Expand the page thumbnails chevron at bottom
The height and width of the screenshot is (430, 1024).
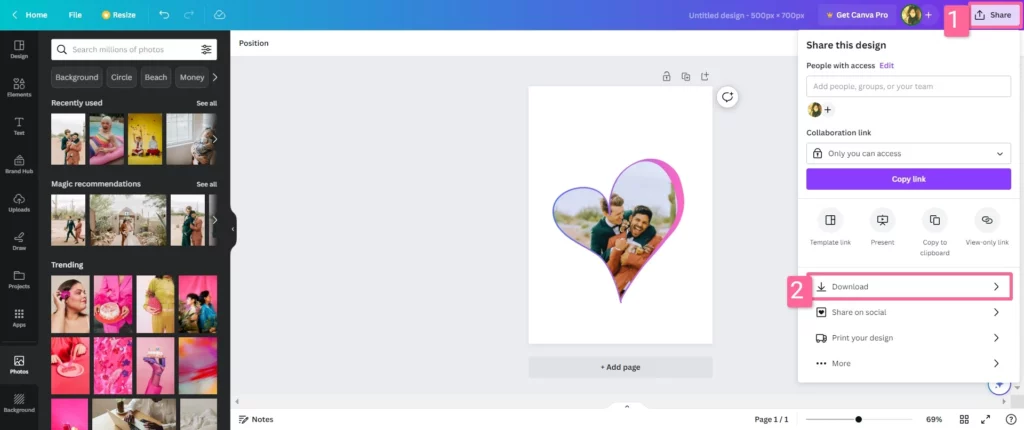coord(627,406)
